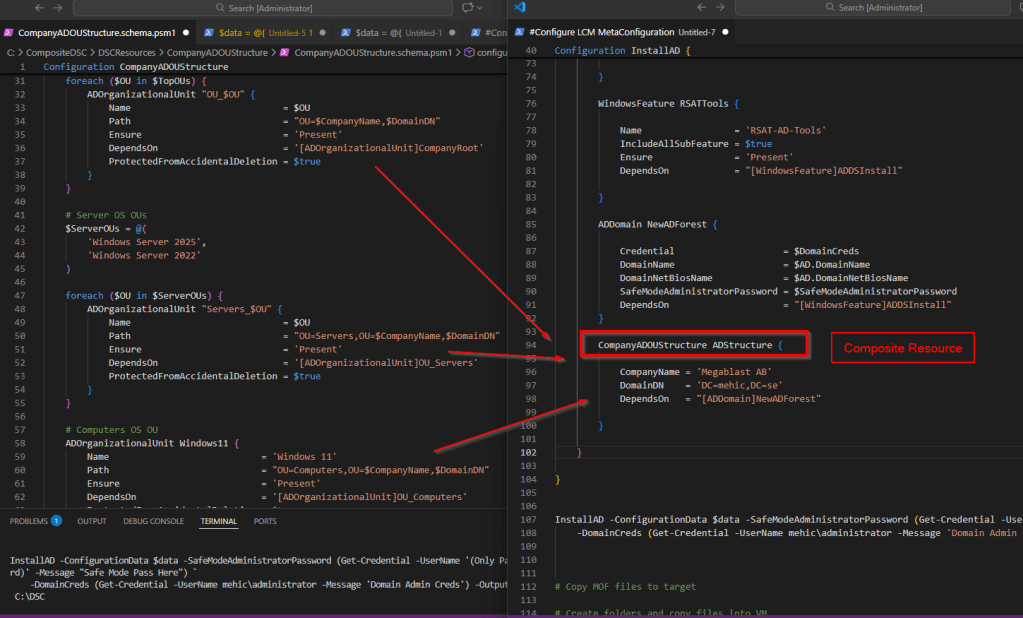Image resolution: width=1023 pixels, height=618 pixels.
Task: Click the problems count badge showing 1
Action: pos(56,520)
